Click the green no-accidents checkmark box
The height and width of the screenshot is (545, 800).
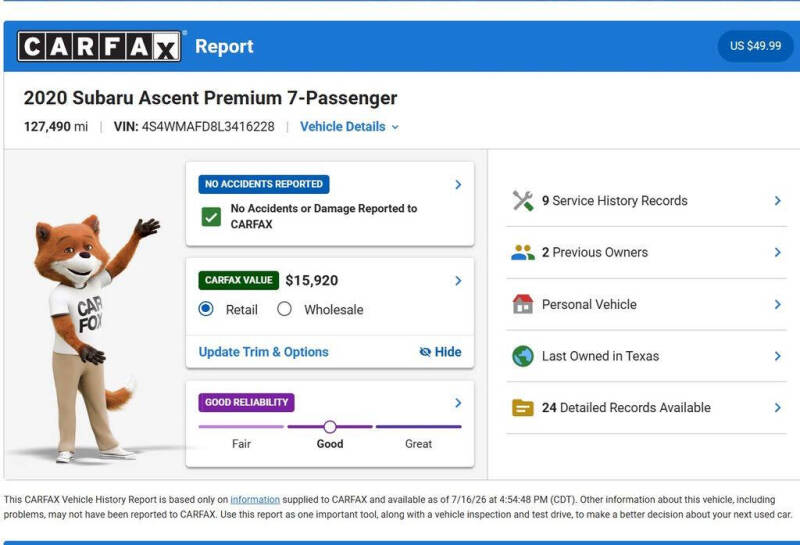(x=211, y=217)
